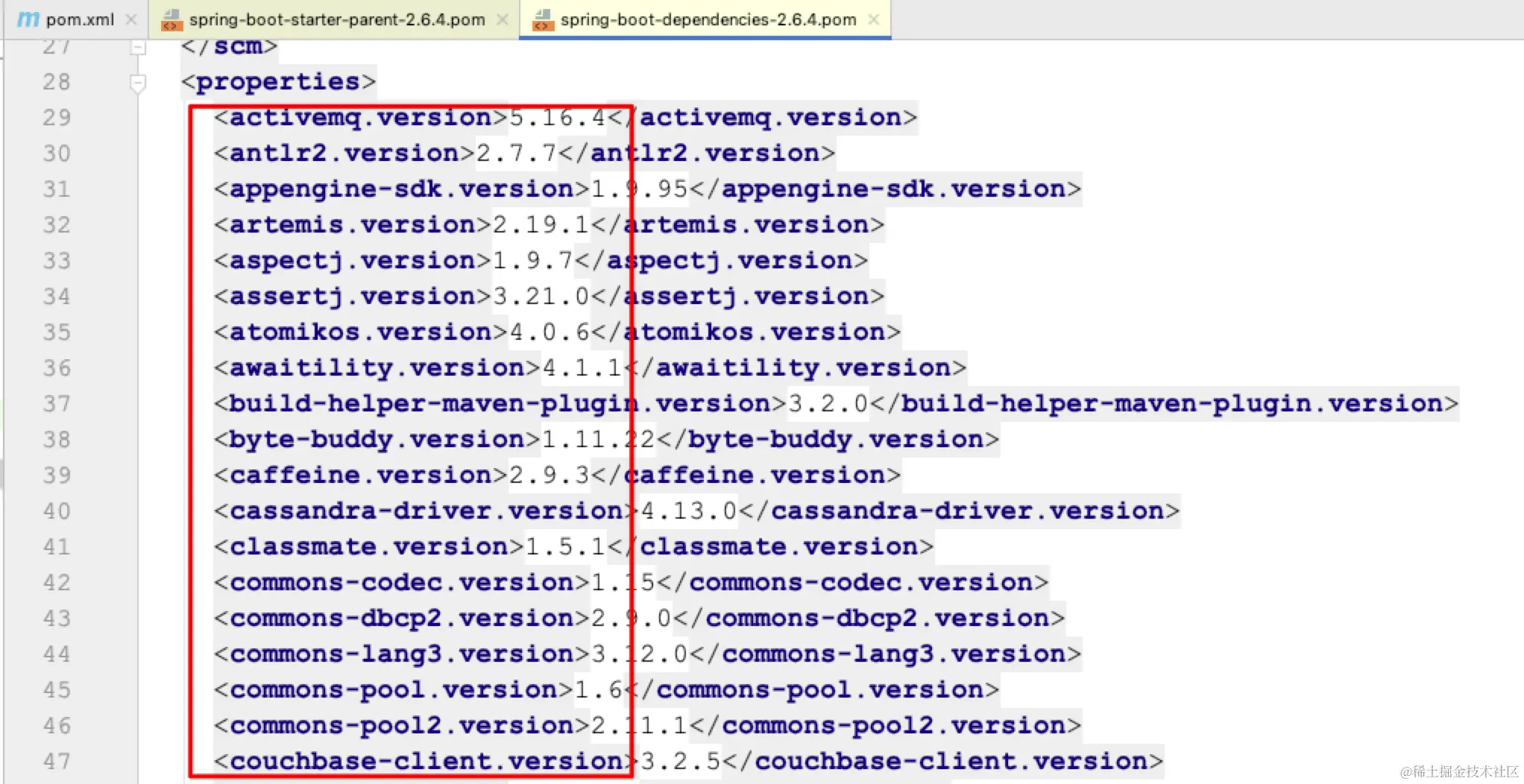Screen dimensions: 1524x784
Task: Click the awaitility.version closing tag
Action: (x=795, y=368)
